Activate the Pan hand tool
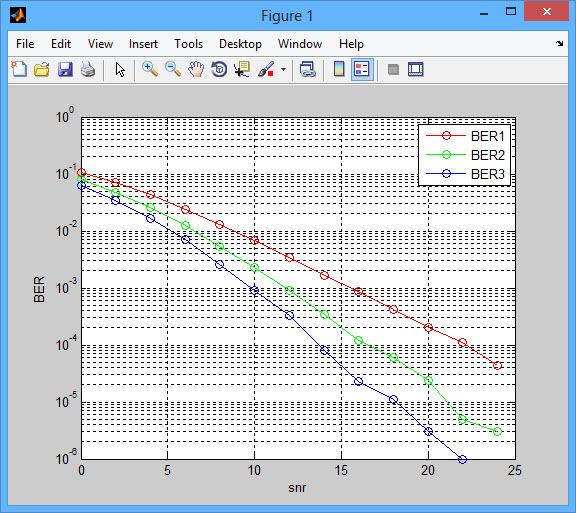The width and height of the screenshot is (576, 513). pyautogui.click(x=196, y=69)
